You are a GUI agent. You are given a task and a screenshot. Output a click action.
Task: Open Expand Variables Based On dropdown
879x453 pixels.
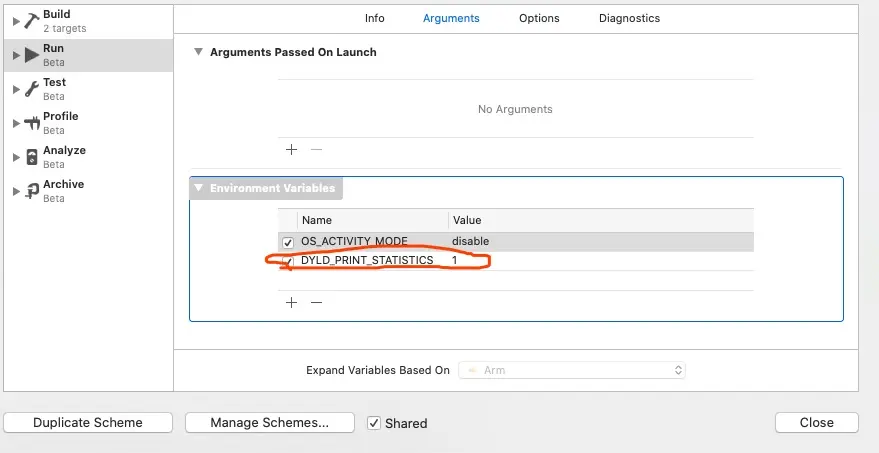572,370
